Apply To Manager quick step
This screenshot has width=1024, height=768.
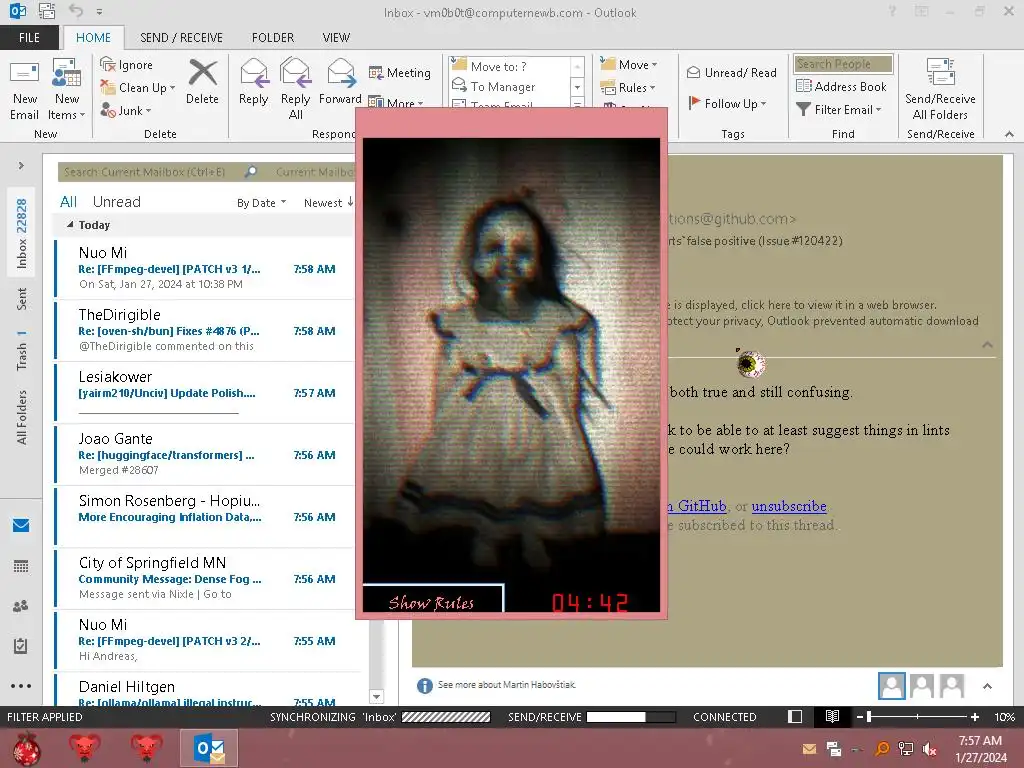point(503,86)
